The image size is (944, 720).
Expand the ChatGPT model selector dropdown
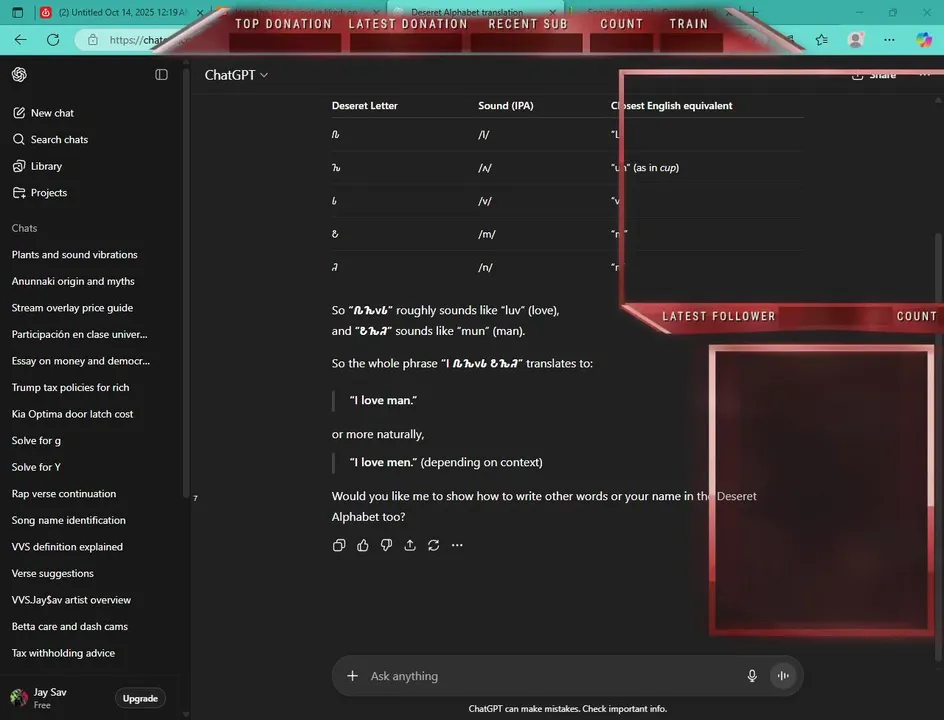(x=236, y=75)
